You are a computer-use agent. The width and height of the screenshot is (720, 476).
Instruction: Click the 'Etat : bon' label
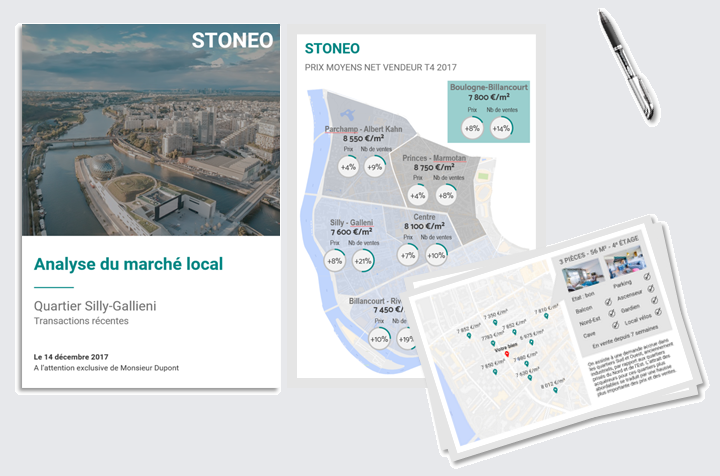coord(583,297)
